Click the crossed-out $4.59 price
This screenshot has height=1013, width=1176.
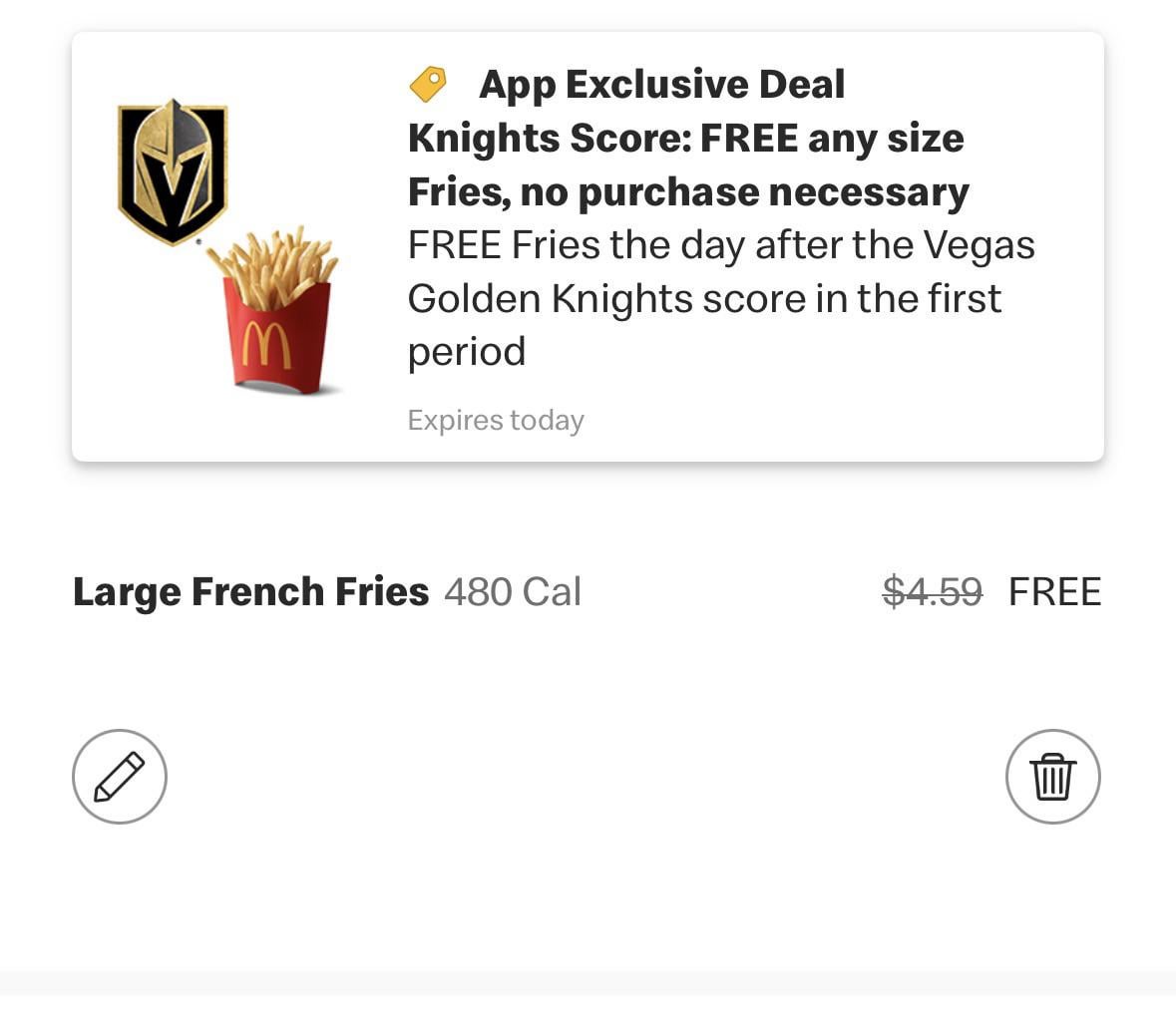coord(933,592)
